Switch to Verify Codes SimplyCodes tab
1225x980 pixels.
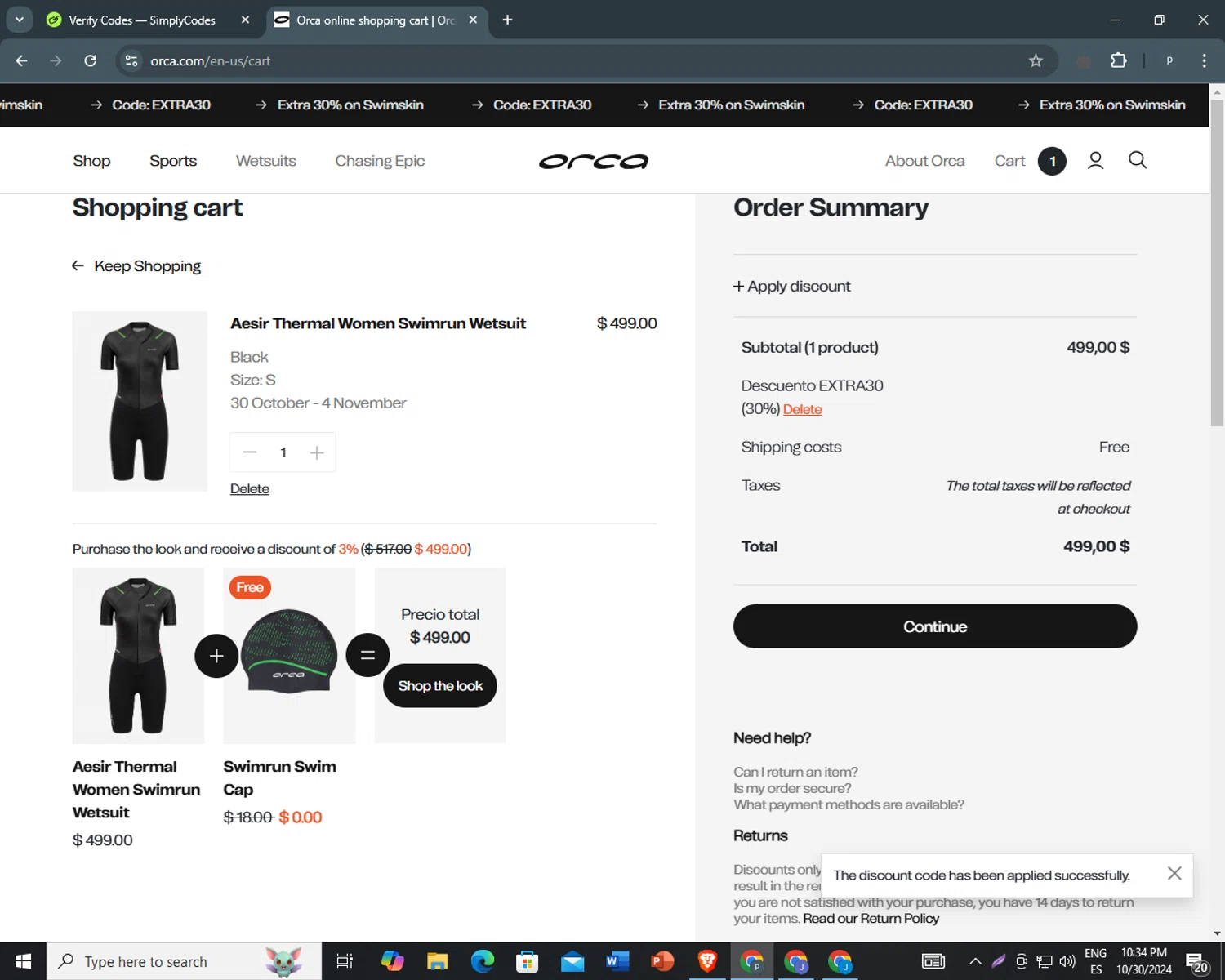pos(142,20)
